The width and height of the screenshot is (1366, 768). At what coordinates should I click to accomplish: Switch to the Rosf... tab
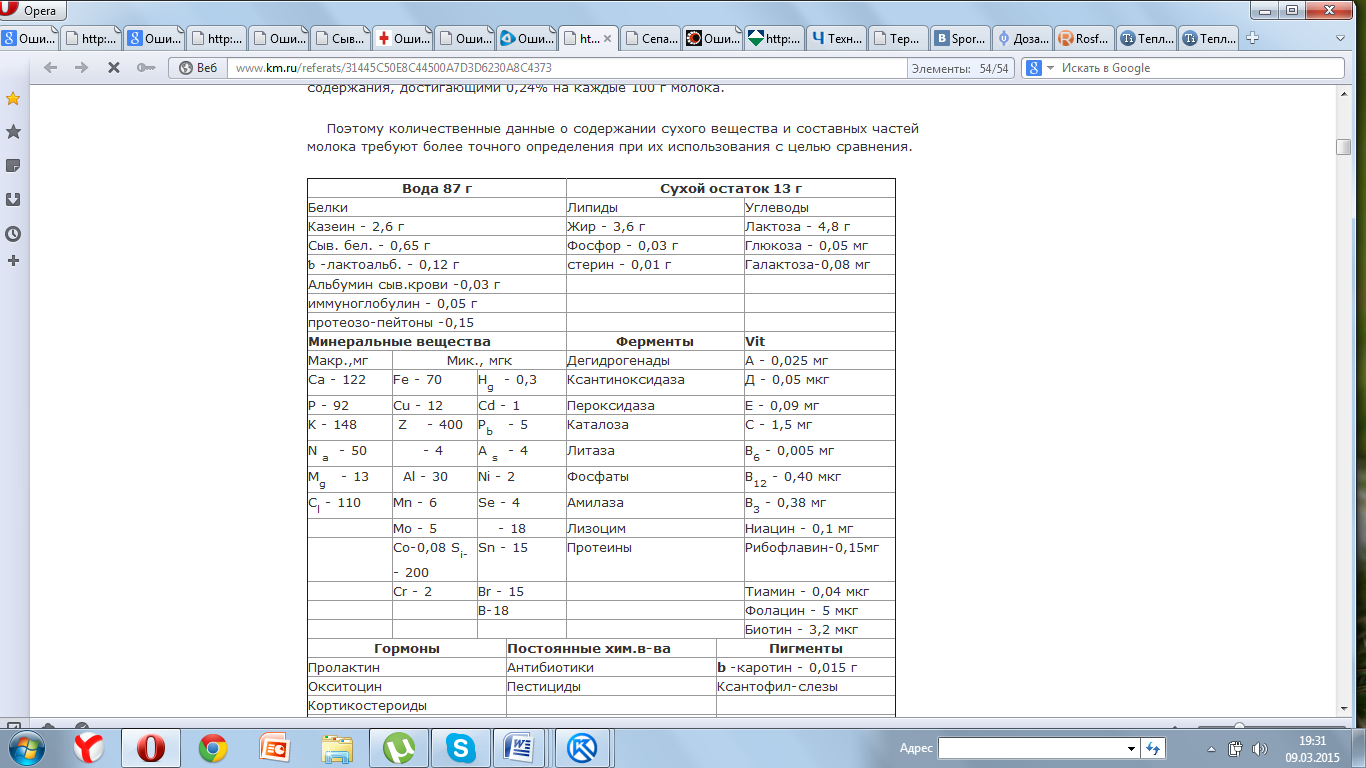(x=1083, y=39)
